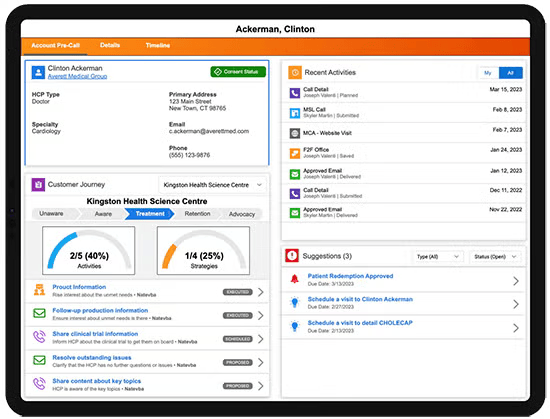
Task: Click the 2/5 (40%) Activities gauge
Action: click(x=89, y=250)
